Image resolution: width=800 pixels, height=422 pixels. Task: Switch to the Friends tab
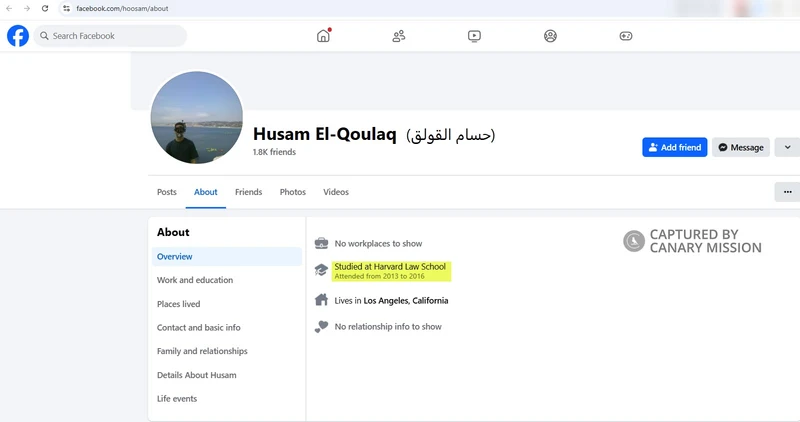pos(248,192)
